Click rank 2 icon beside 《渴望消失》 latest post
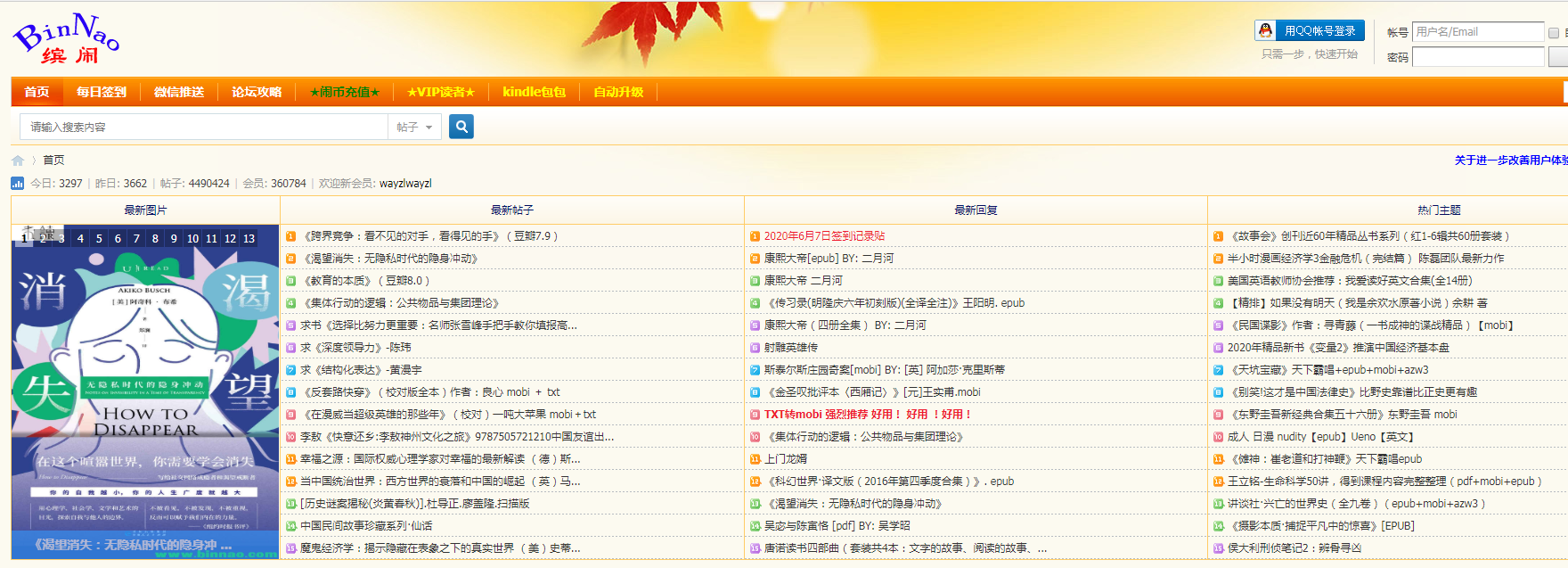This screenshot has height=568, width=1568. point(290,259)
